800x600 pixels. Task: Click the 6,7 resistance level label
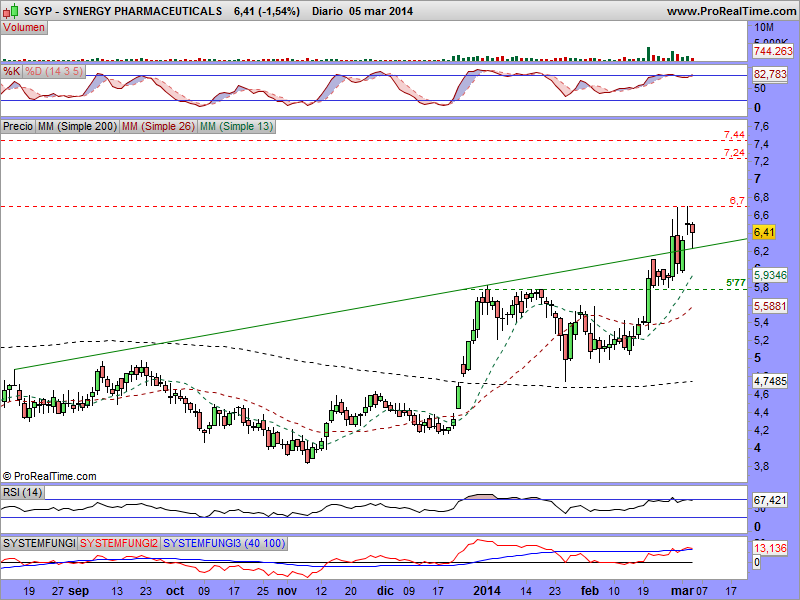[x=737, y=201]
